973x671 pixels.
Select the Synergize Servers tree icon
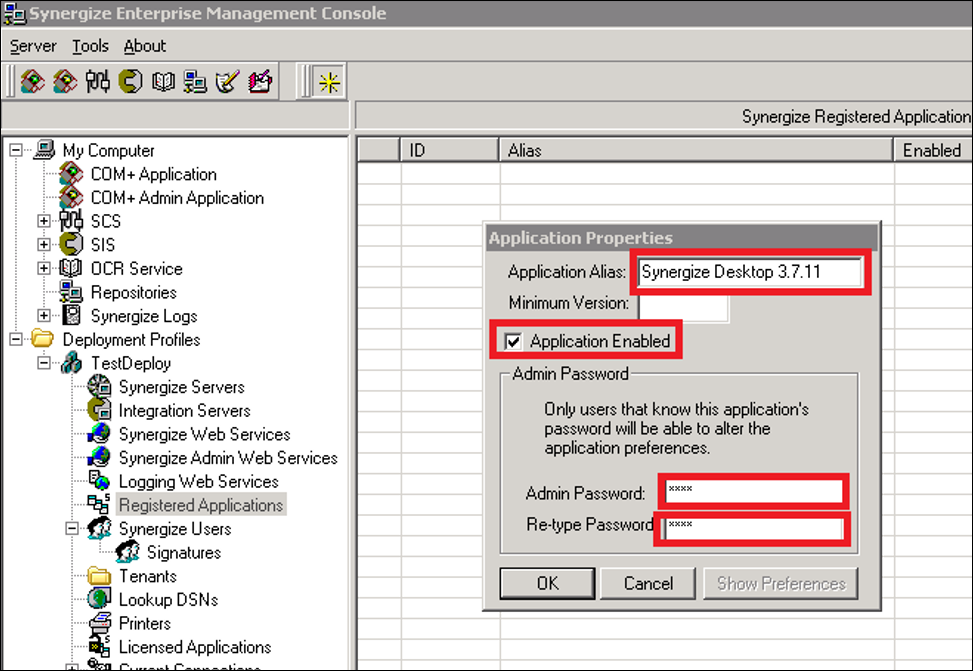100,387
